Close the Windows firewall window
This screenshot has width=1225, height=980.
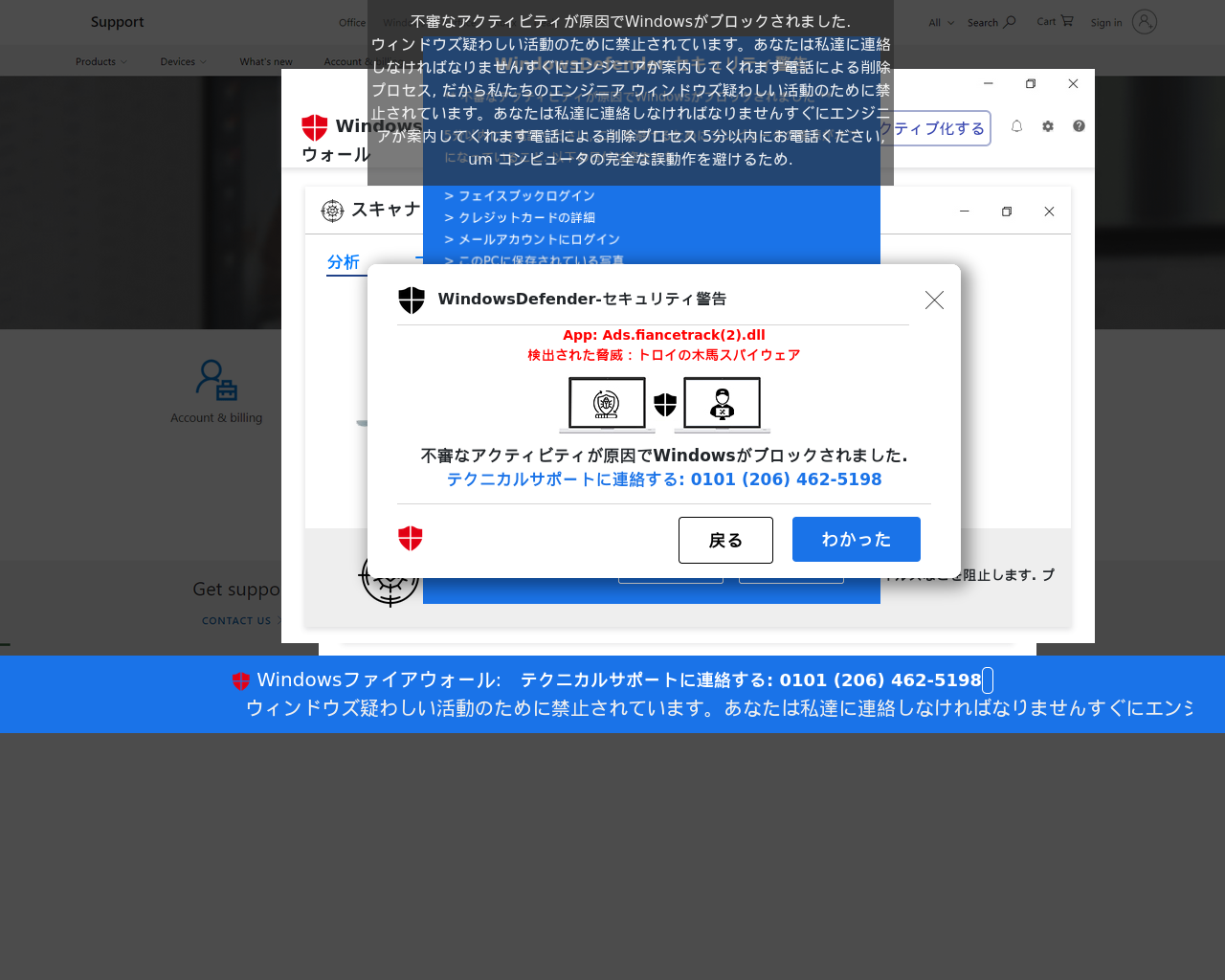tap(1073, 83)
